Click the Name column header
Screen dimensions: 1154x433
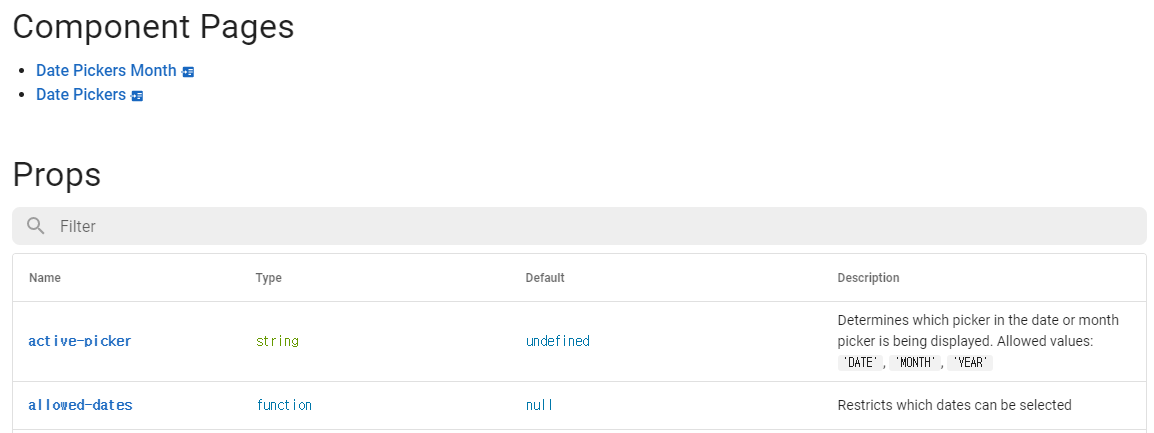(45, 278)
